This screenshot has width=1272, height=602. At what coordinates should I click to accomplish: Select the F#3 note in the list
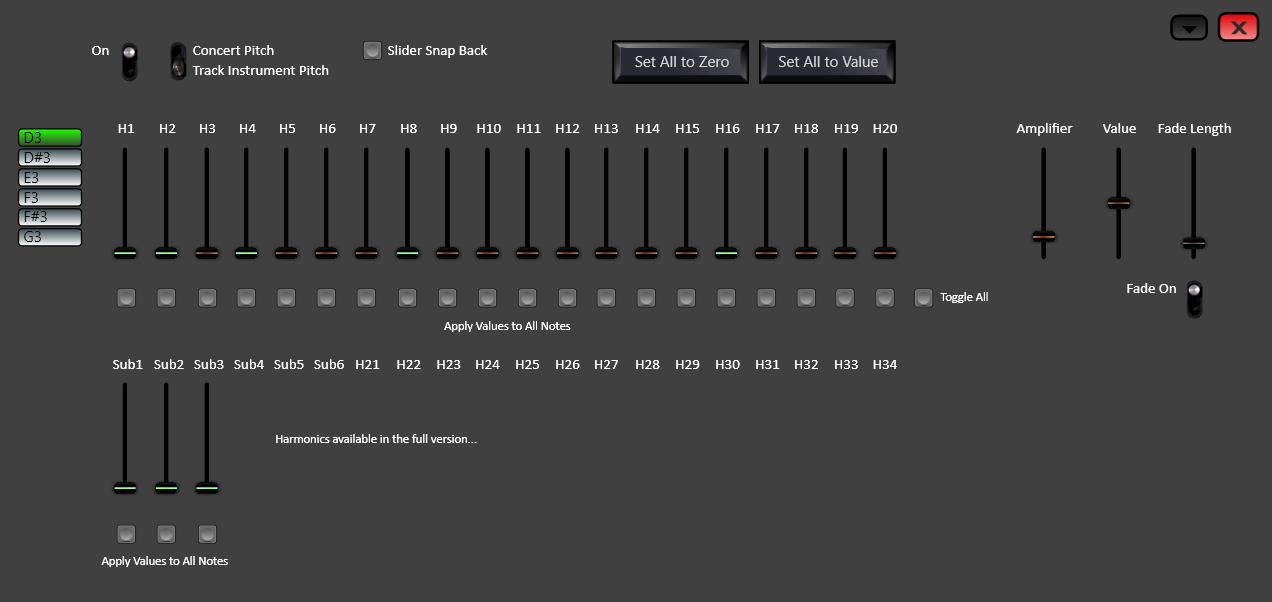tap(49, 217)
